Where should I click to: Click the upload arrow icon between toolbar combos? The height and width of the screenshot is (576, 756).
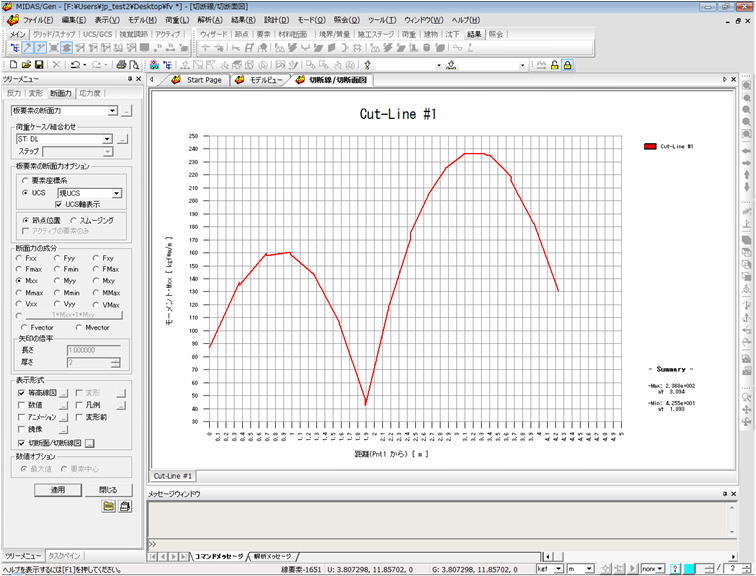(x=451, y=65)
